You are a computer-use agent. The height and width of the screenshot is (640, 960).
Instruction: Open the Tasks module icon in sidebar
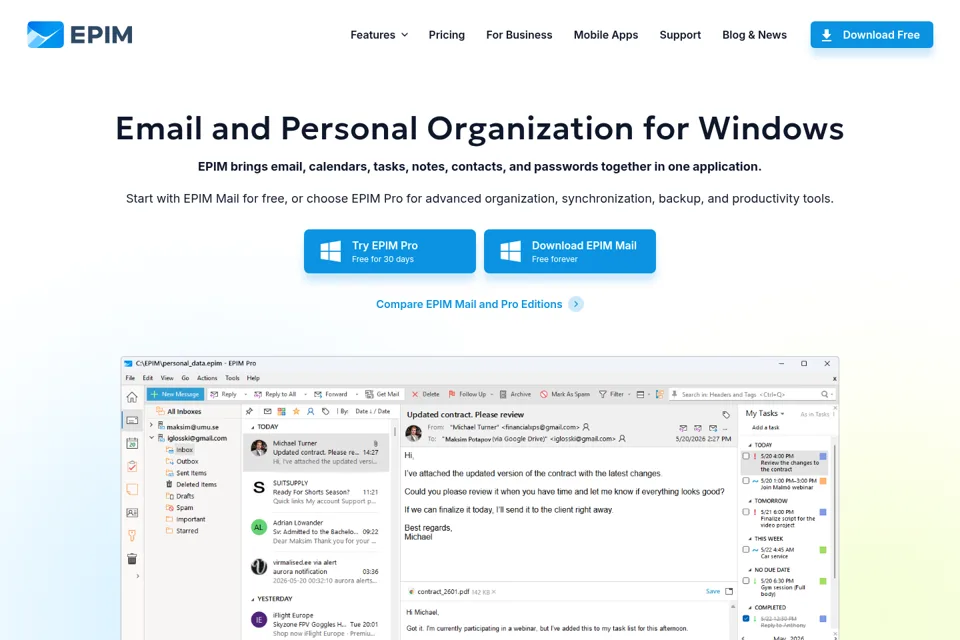pos(132,466)
